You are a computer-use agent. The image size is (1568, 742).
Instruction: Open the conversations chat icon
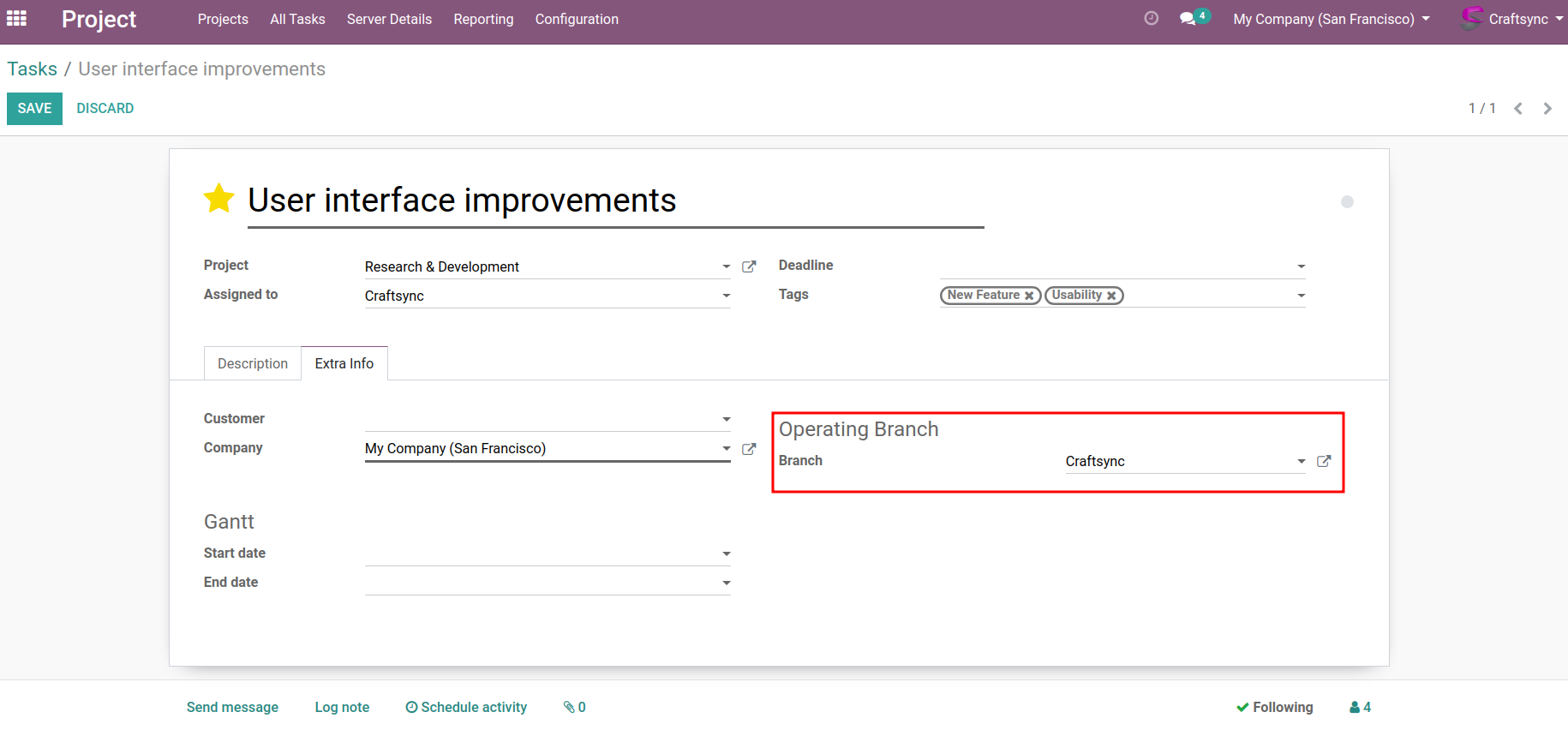(1188, 18)
